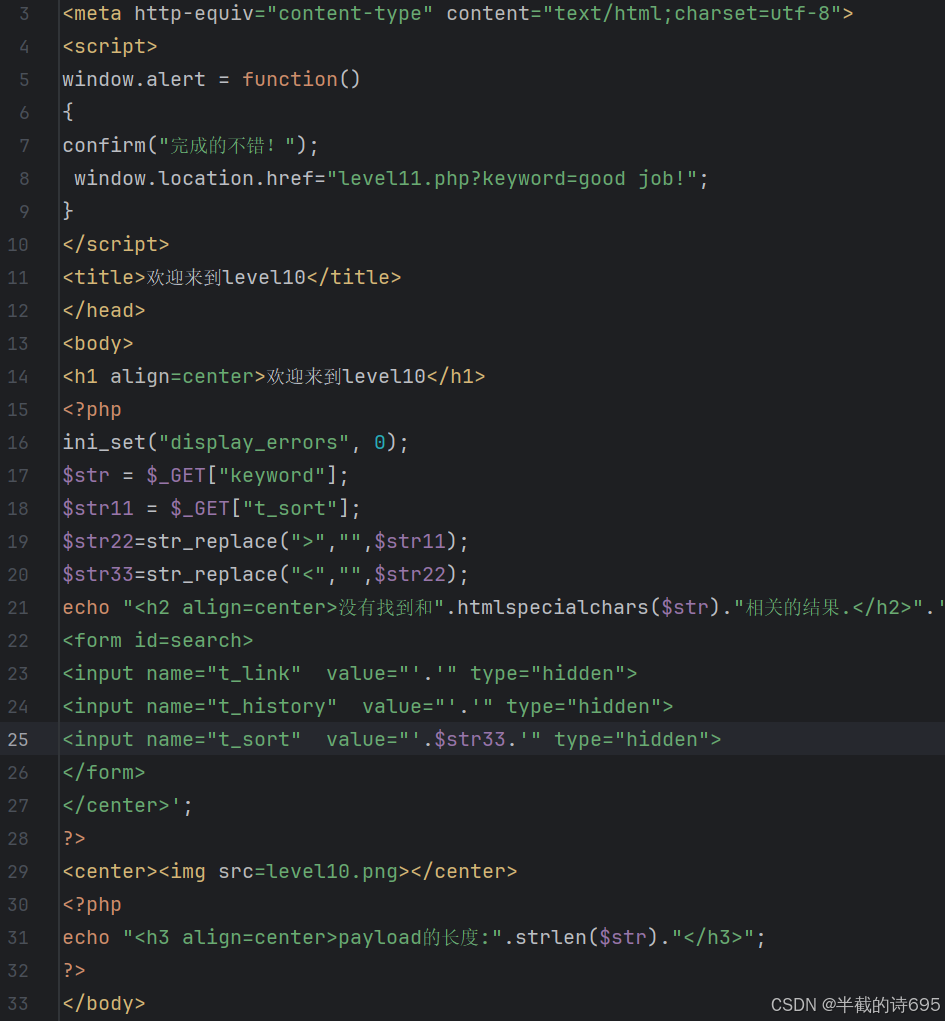The height and width of the screenshot is (1021, 945).
Task: Click the </head> tag on line 12
Action: point(104,311)
